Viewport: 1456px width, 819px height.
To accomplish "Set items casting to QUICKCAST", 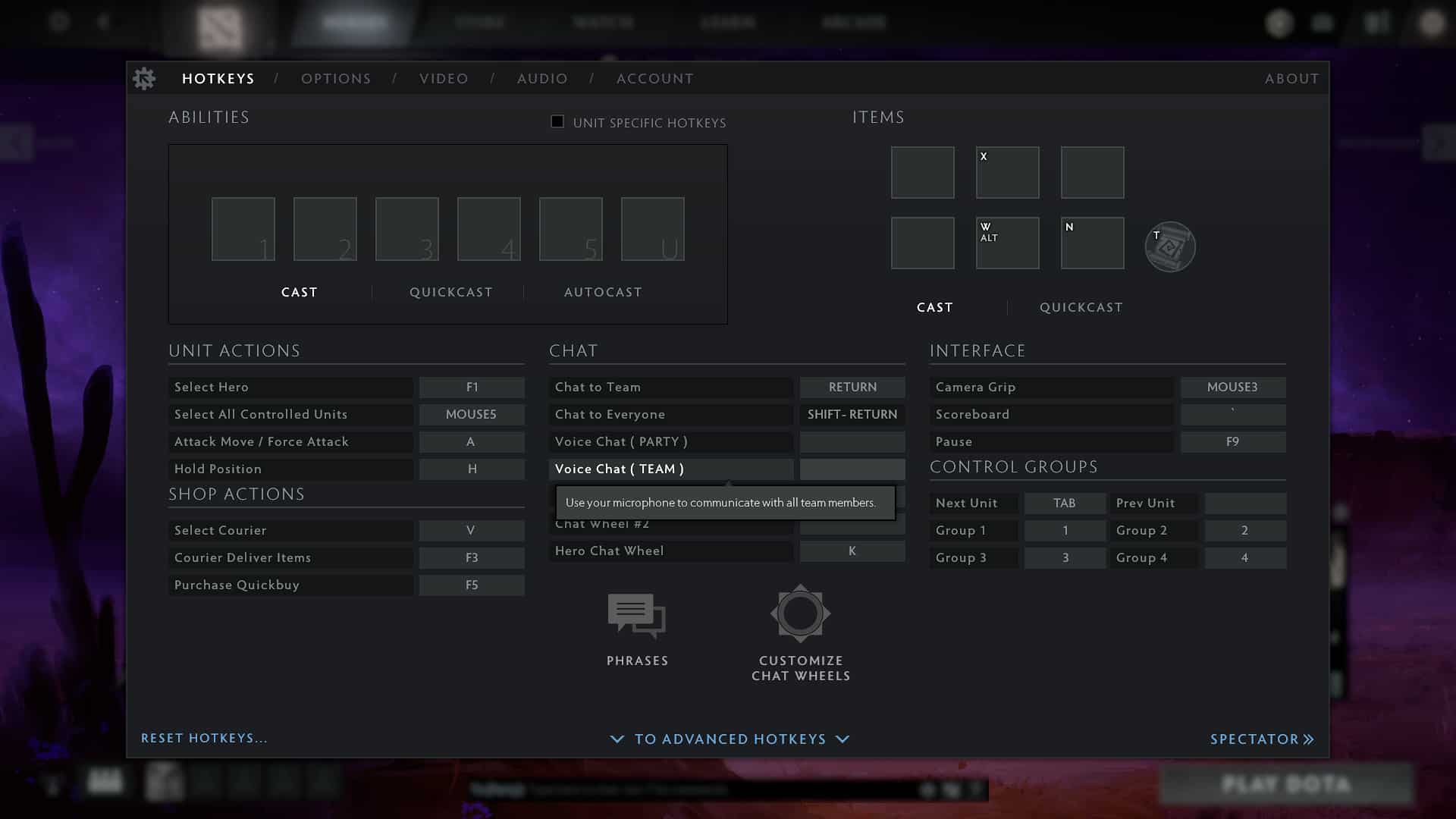I will coord(1081,307).
